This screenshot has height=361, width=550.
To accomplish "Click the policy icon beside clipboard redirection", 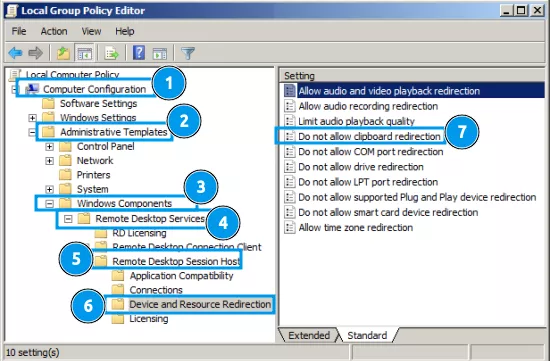I will (289, 136).
